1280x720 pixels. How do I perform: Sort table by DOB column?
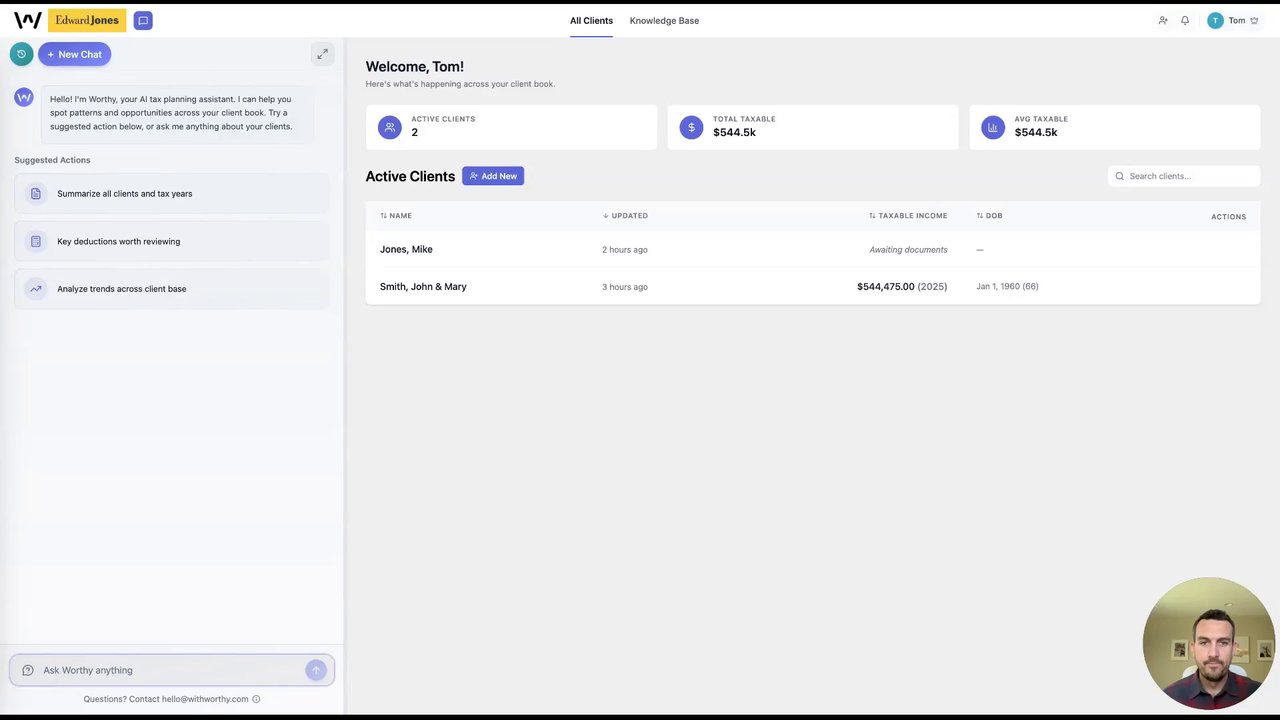(x=989, y=215)
